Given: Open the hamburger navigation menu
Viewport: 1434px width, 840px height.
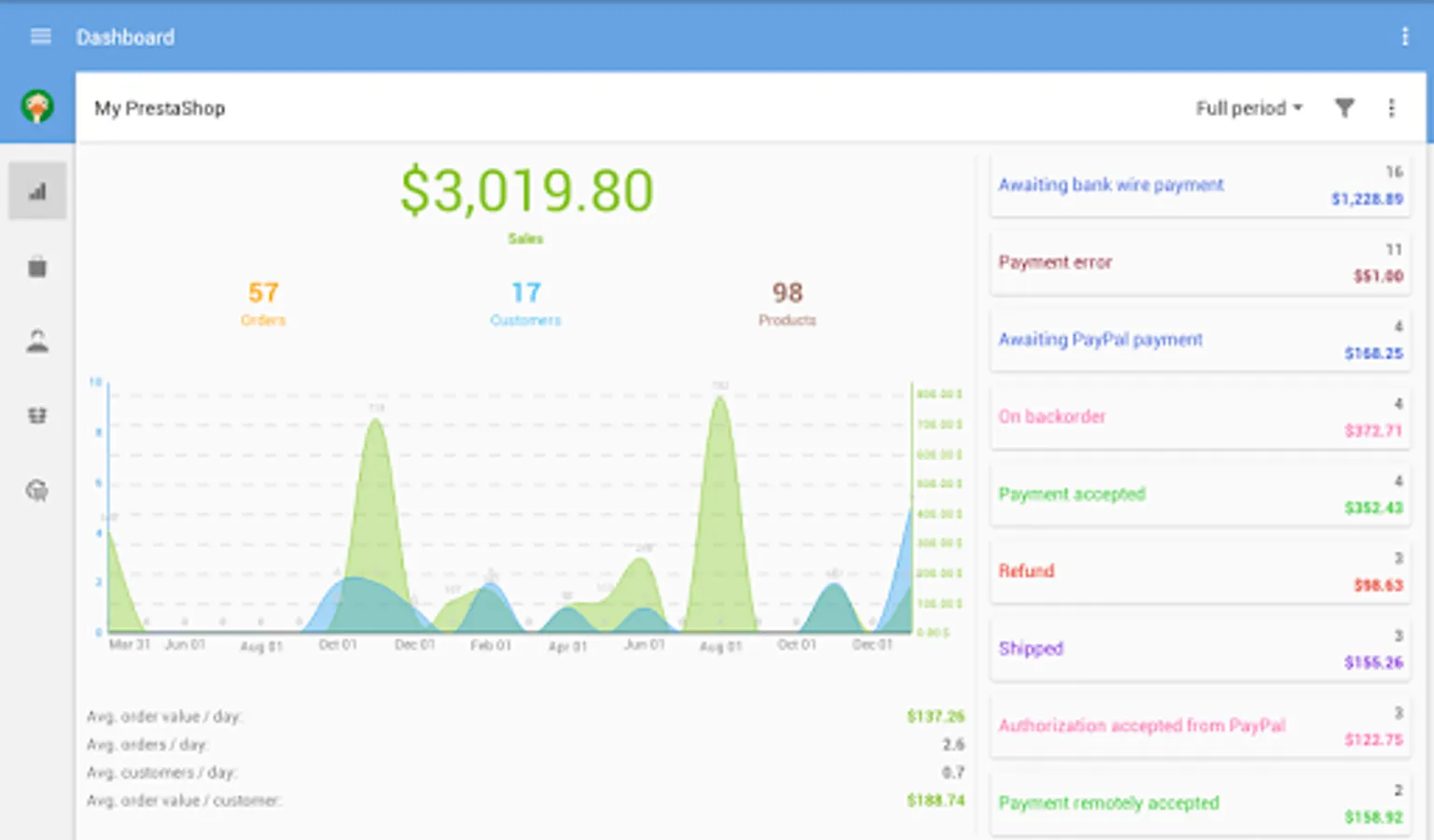Looking at the screenshot, I should tap(40, 36).
